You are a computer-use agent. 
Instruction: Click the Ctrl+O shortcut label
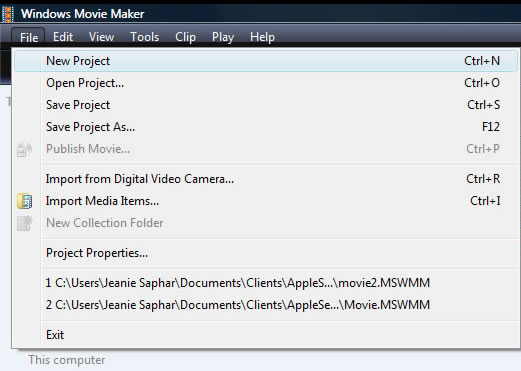point(482,83)
